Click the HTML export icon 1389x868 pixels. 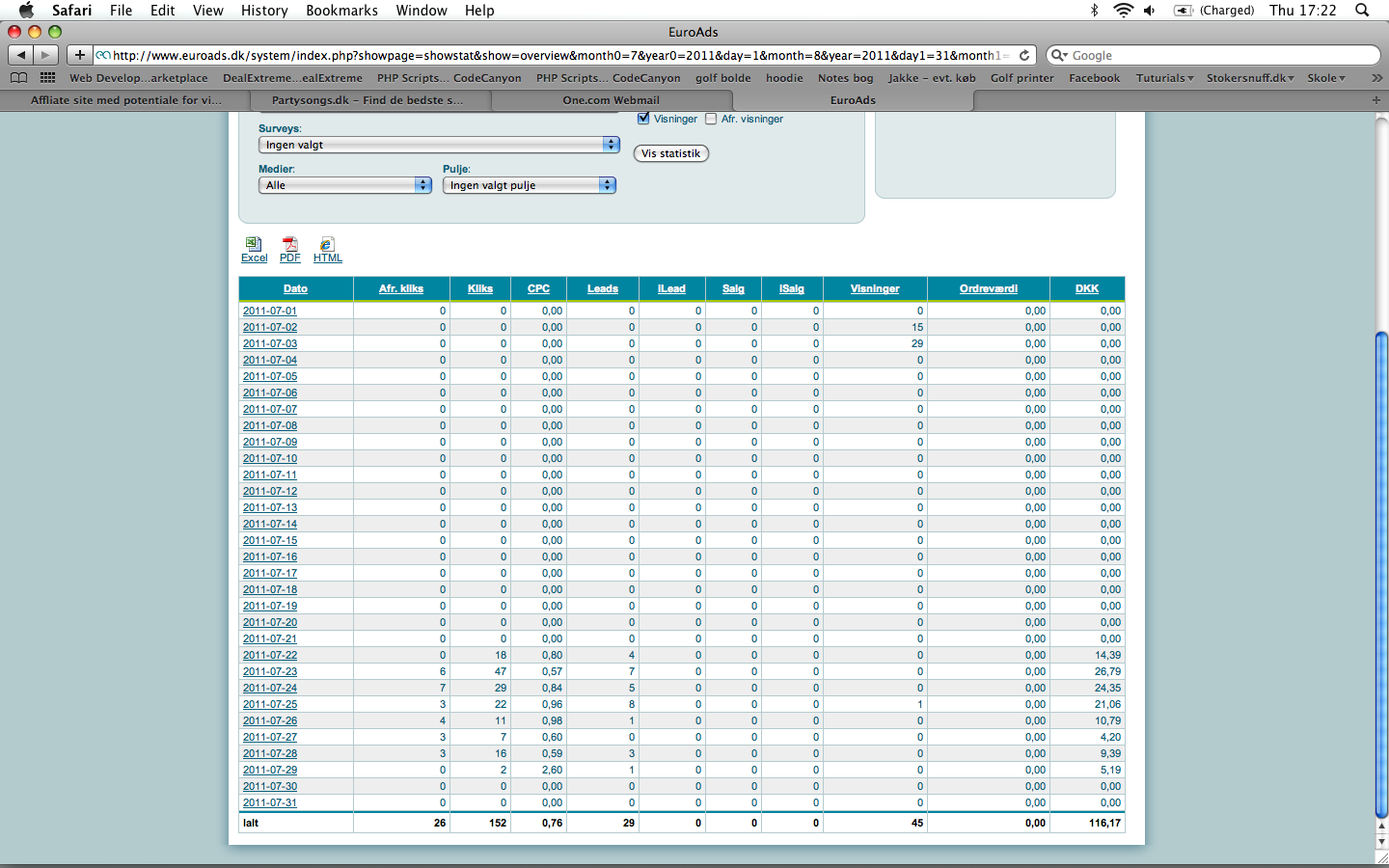coord(327,245)
